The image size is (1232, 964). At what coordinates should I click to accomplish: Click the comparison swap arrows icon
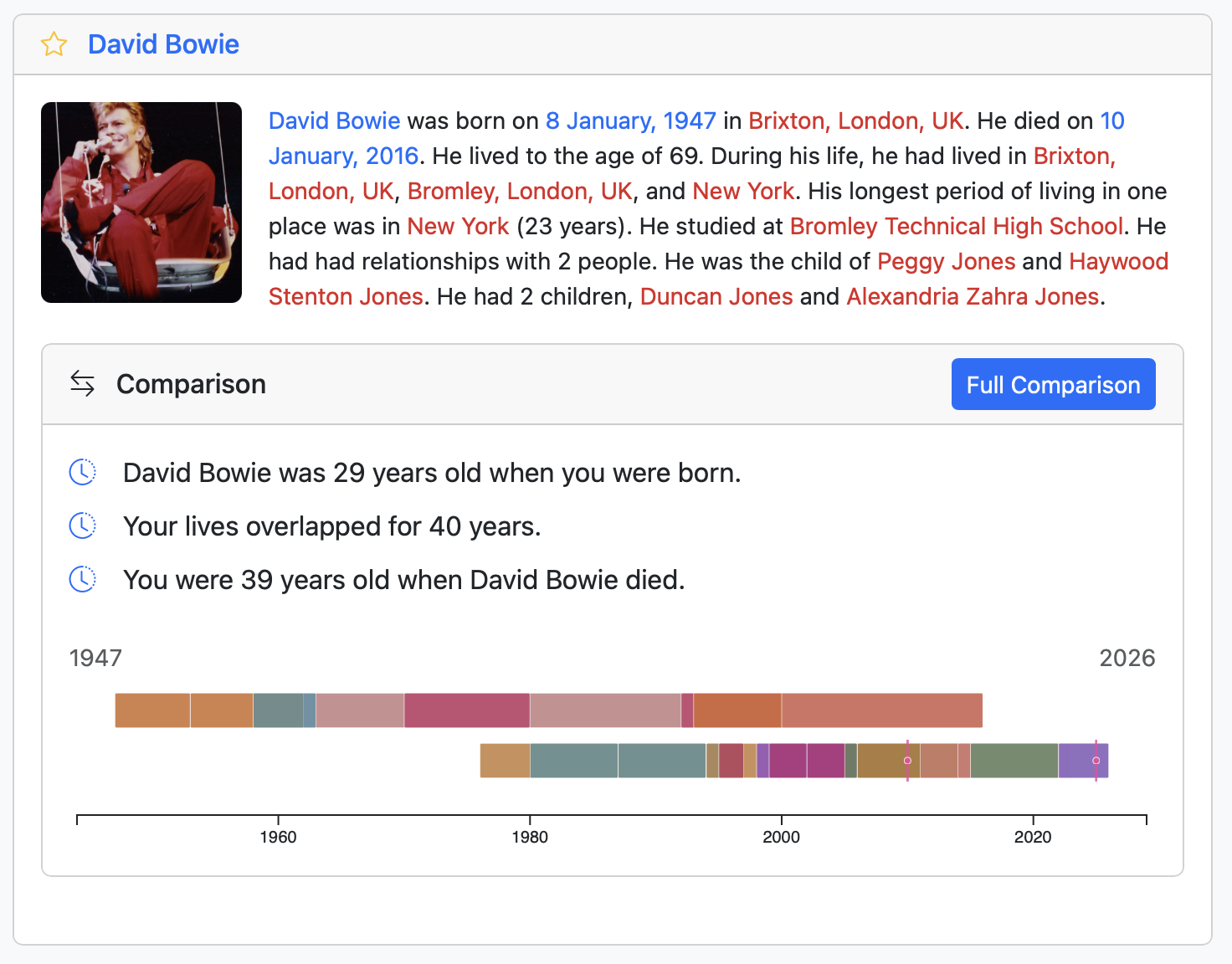click(x=81, y=383)
